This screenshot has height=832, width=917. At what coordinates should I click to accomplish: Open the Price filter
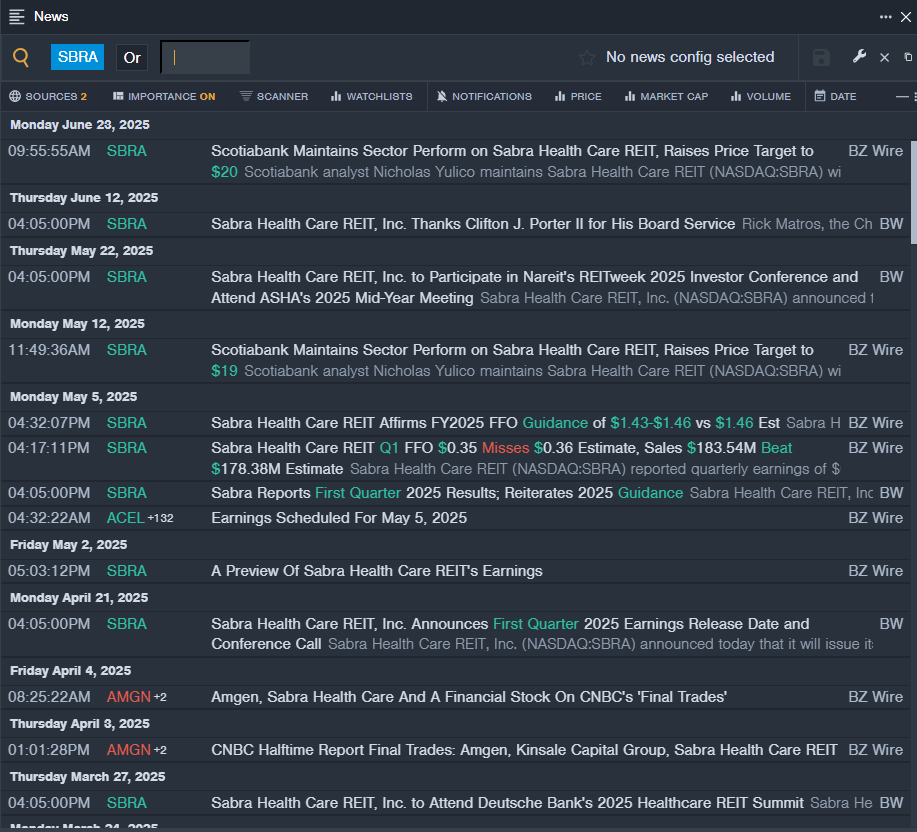click(x=578, y=96)
